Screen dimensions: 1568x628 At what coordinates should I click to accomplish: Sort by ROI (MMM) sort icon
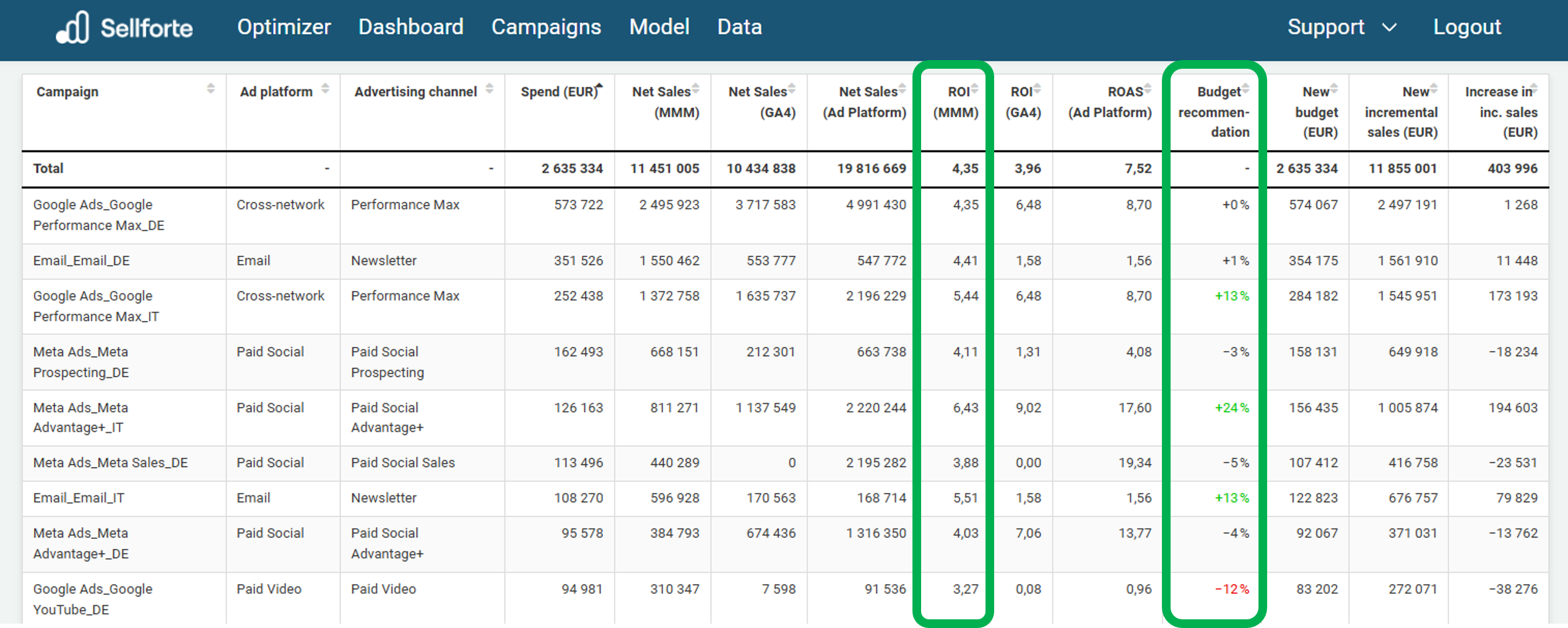tap(974, 89)
